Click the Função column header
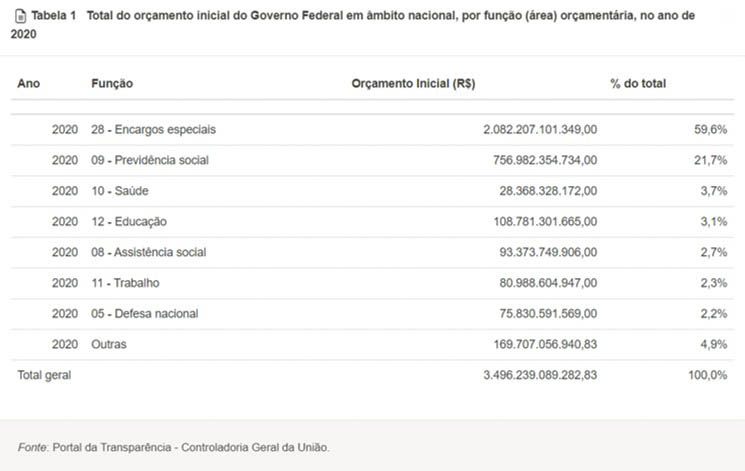This screenshot has width=745, height=471. click(112, 84)
